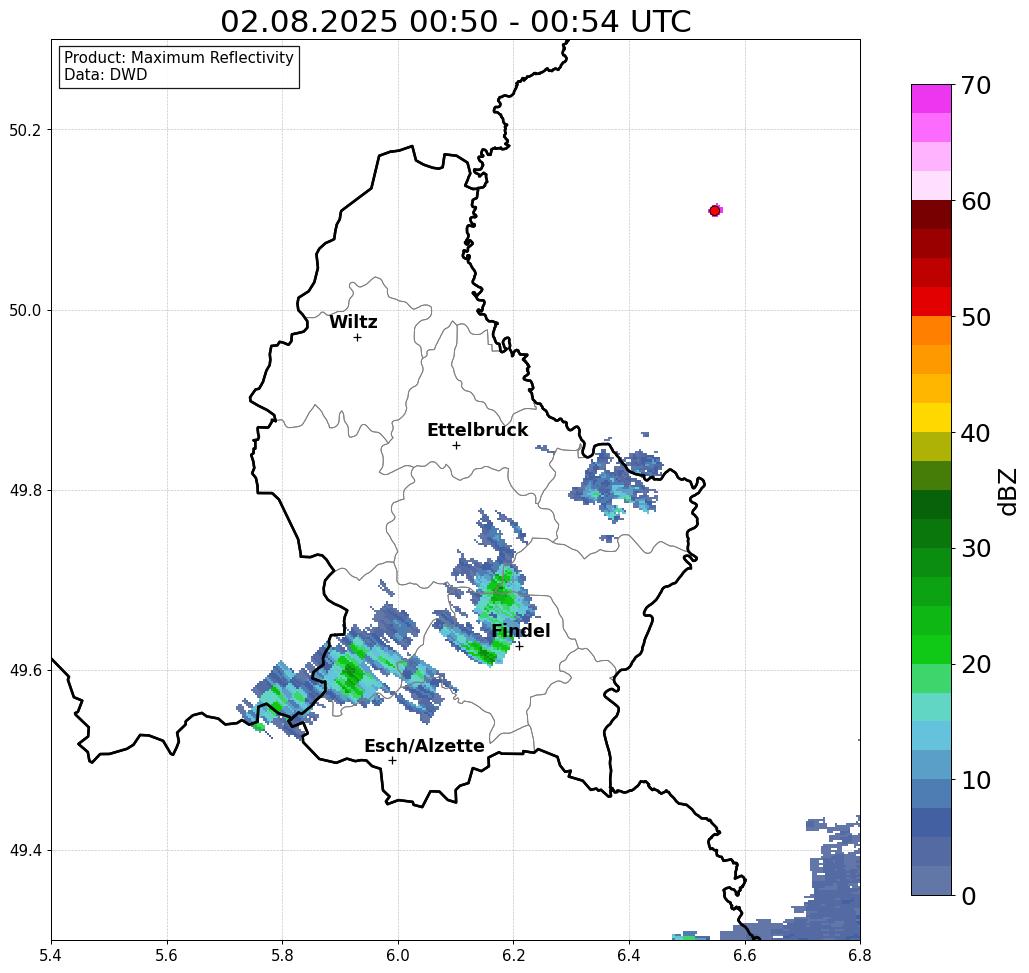Image resolution: width=1029 pixels, height=973 pixels.
Task: Click latitude label 50.0
Action: [x=25, y=310]
